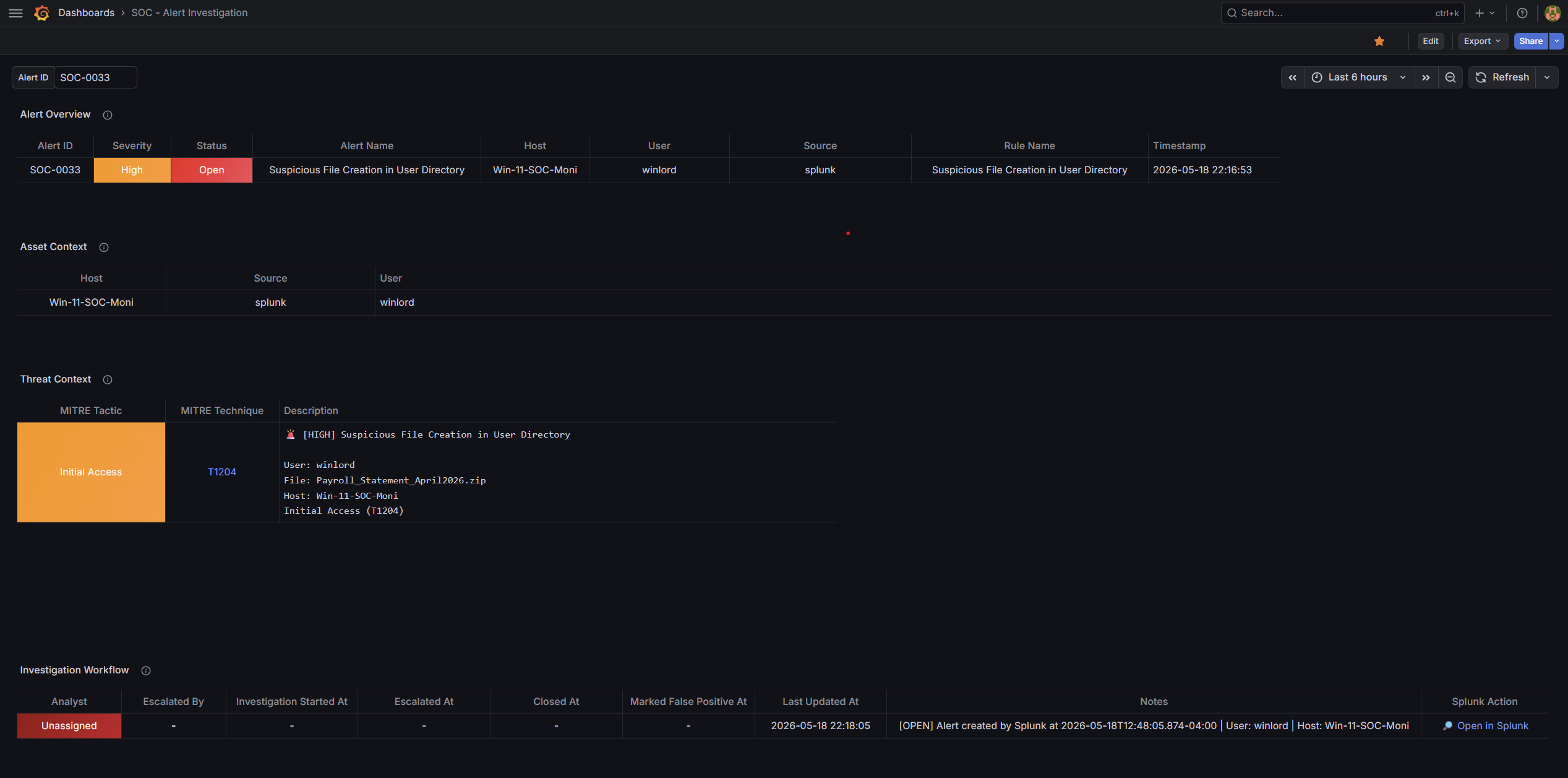Click the Threat Context panel title
The image size is (1568, 778).
click(55, 379)
